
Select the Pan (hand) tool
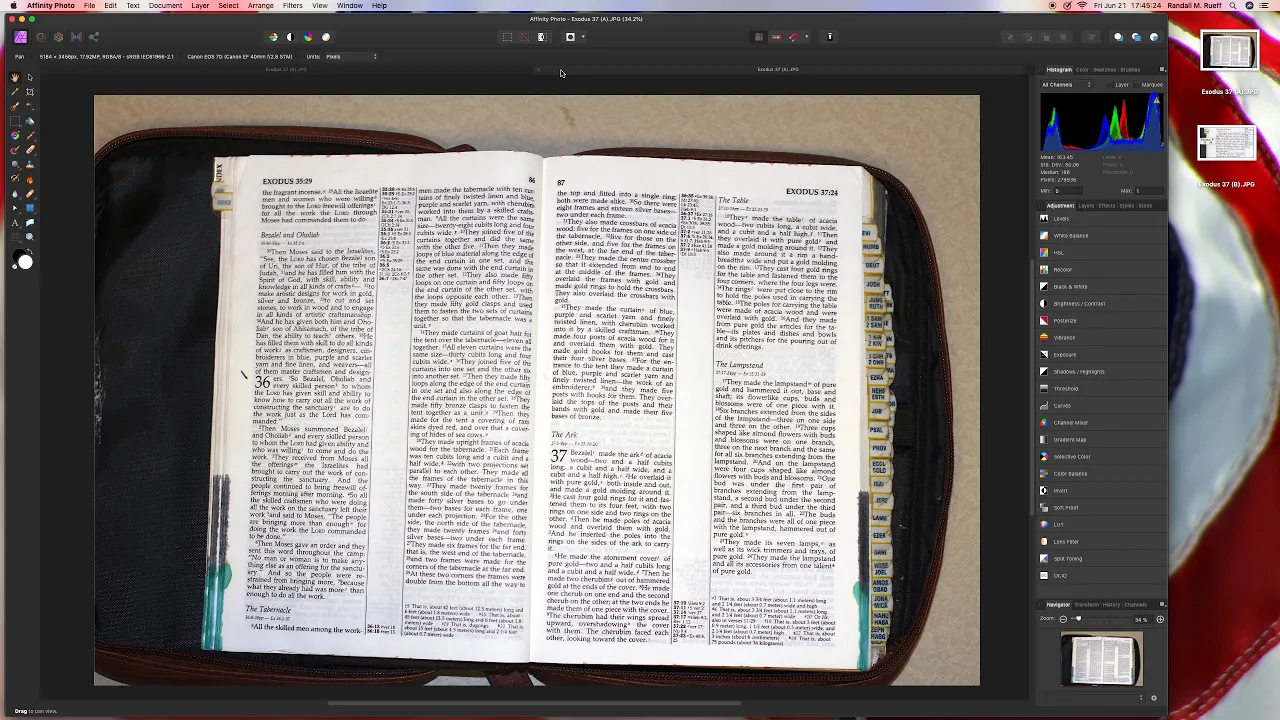coord(14,77)
